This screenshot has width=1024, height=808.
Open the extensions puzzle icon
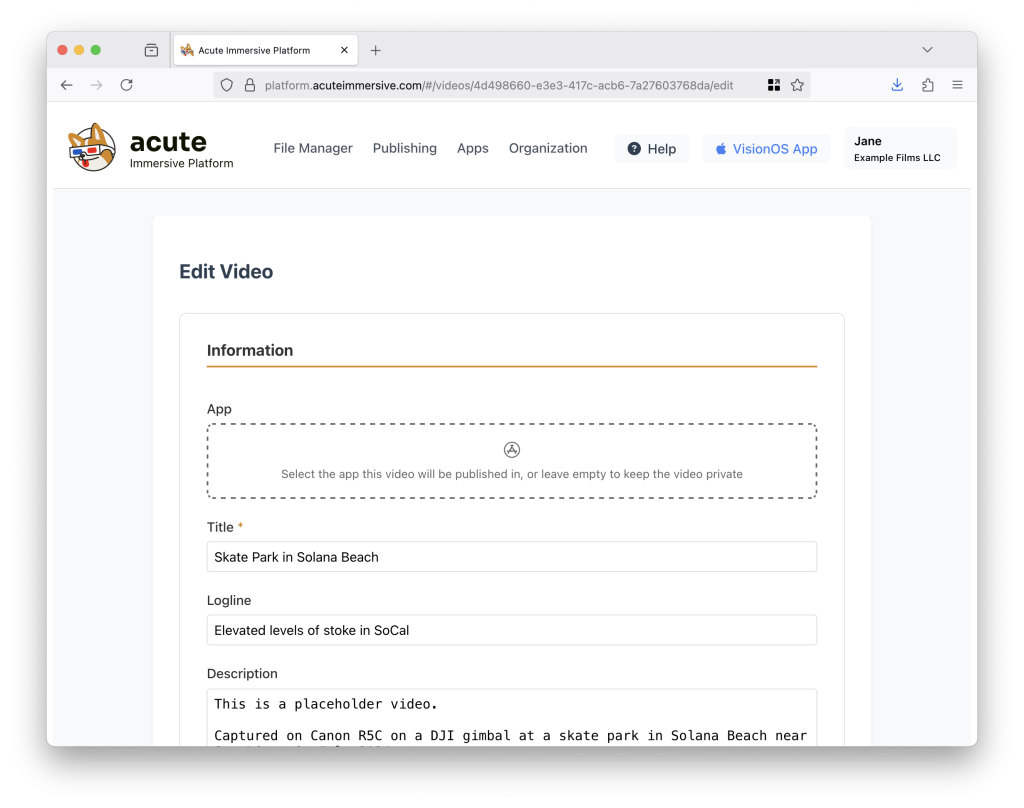click(x=927, y=85)
